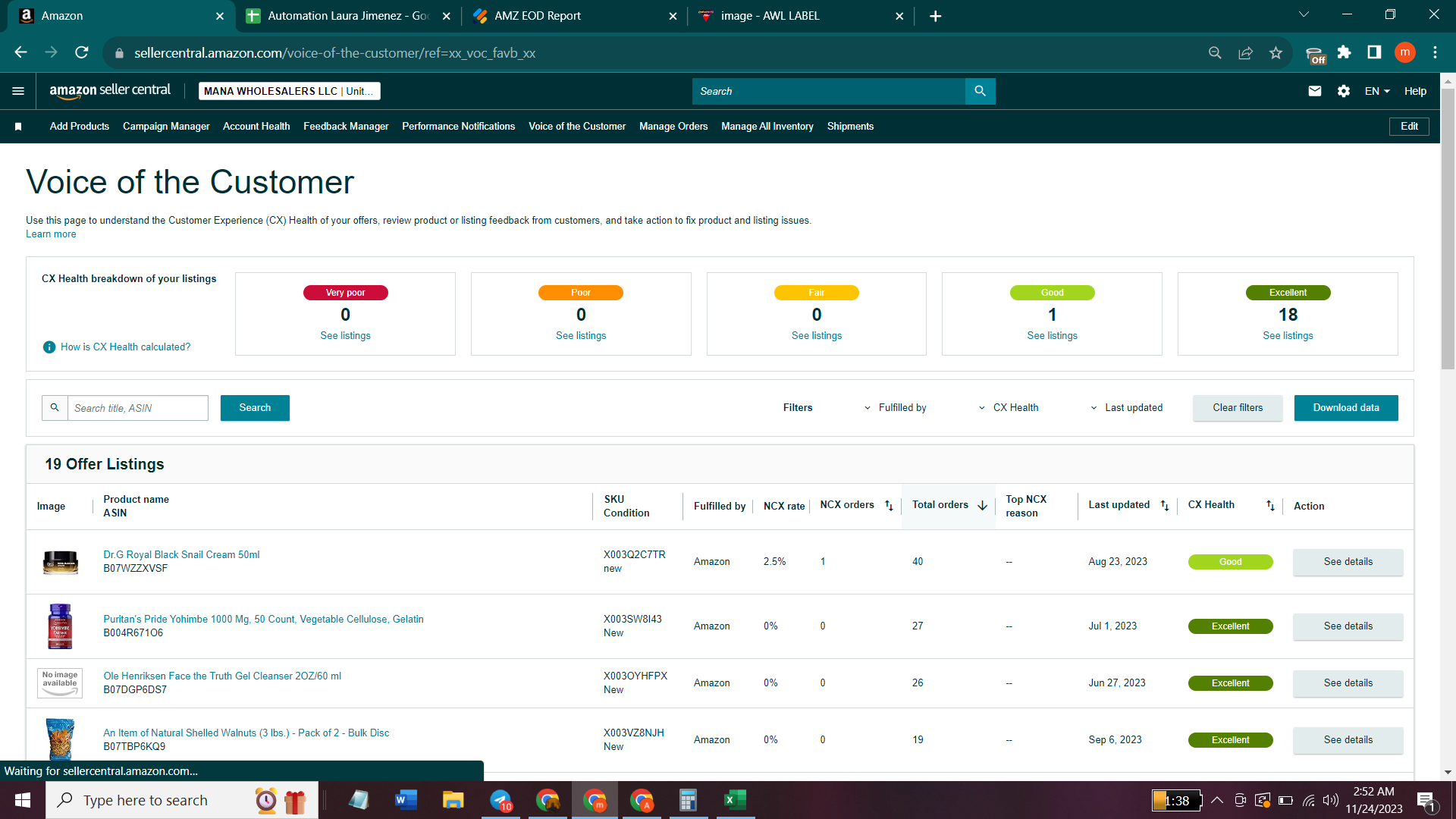1456x819 pixels.
Task: Open the Chrome three-dot menu
Action: pos(1435,52)
